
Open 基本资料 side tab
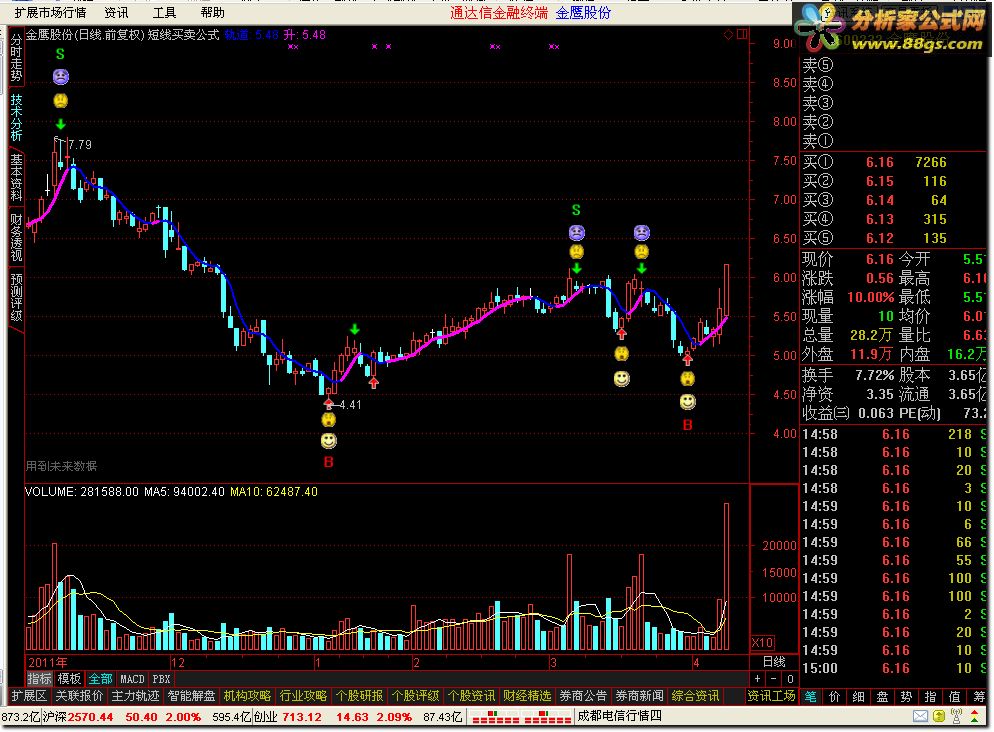[16, 177]
